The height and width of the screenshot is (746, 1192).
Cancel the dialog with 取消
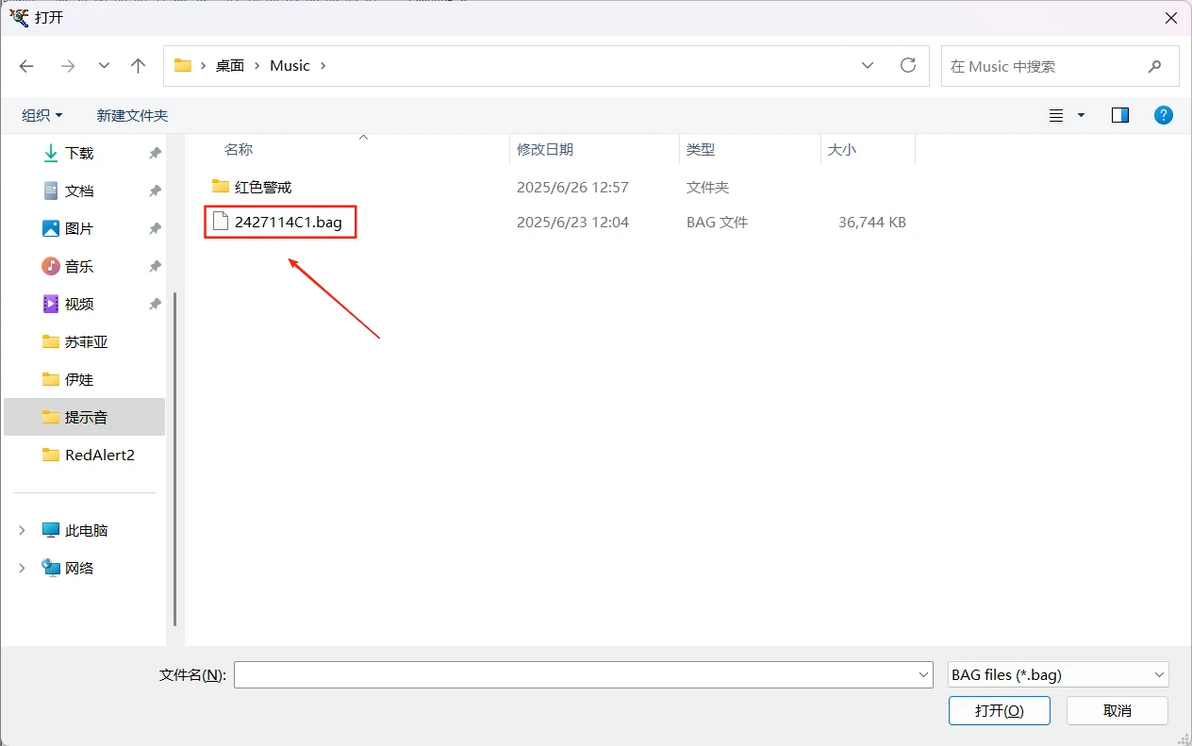[x=1117, y=710]
